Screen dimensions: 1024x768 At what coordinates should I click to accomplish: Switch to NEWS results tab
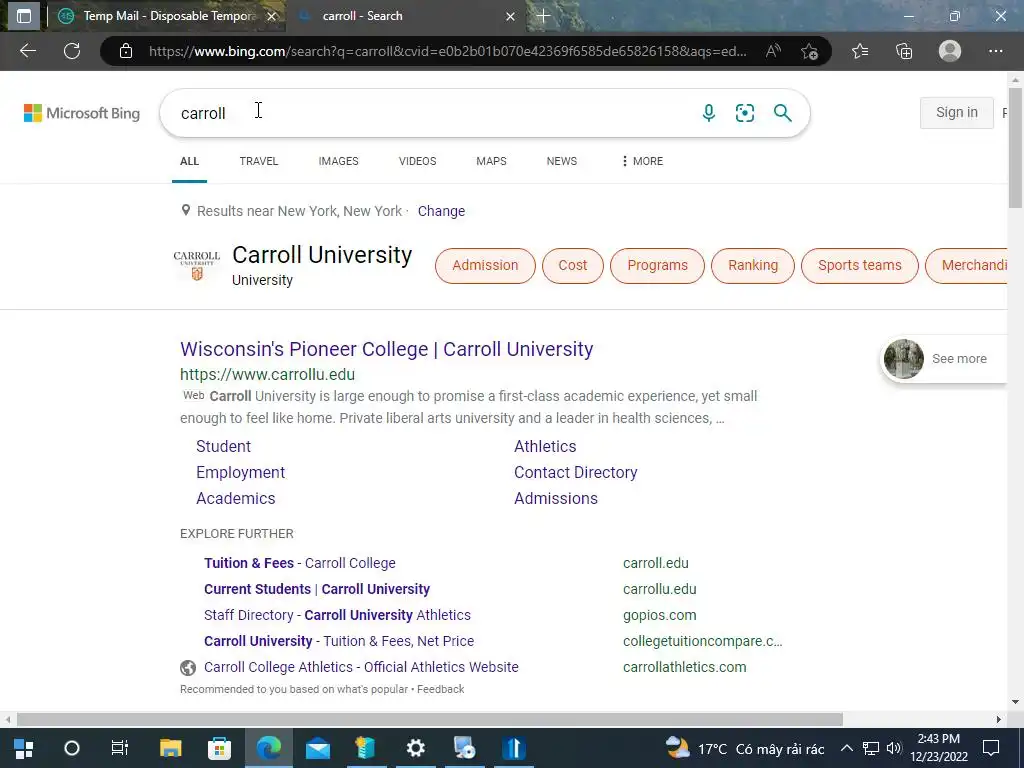[562, 161]
